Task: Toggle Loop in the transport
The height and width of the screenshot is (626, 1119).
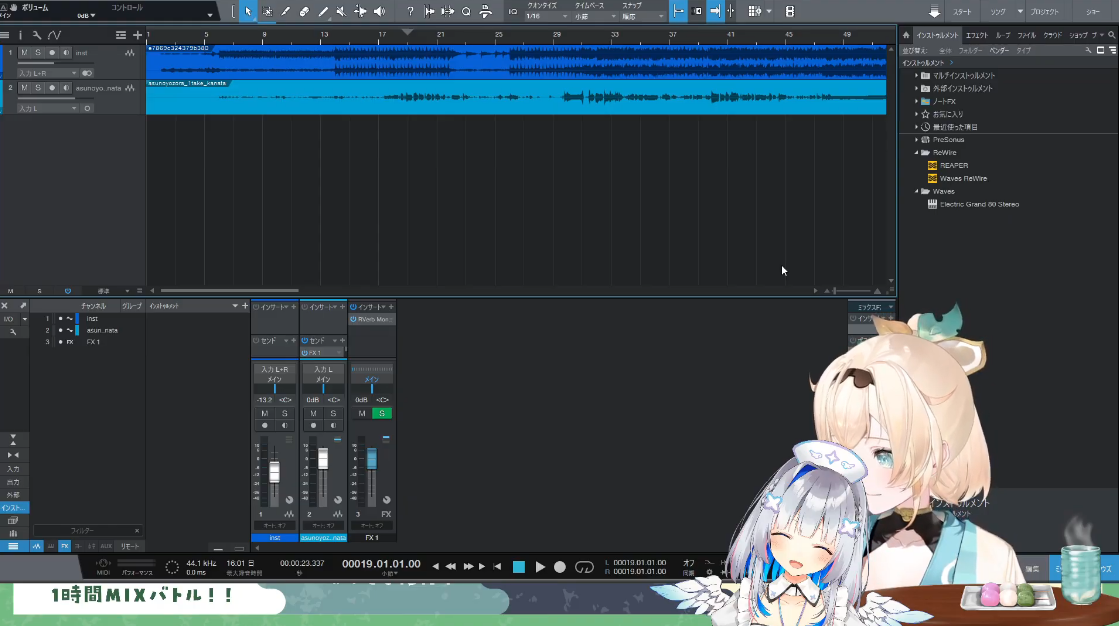Action: click(x=584, y=567)
